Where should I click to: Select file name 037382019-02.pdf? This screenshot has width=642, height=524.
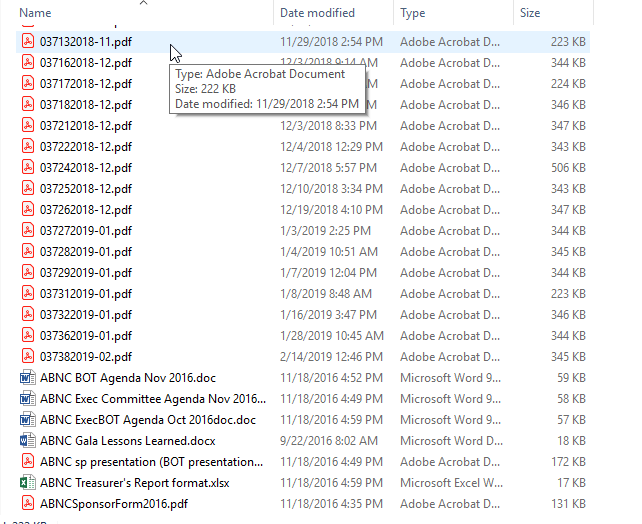pos(86,357)
